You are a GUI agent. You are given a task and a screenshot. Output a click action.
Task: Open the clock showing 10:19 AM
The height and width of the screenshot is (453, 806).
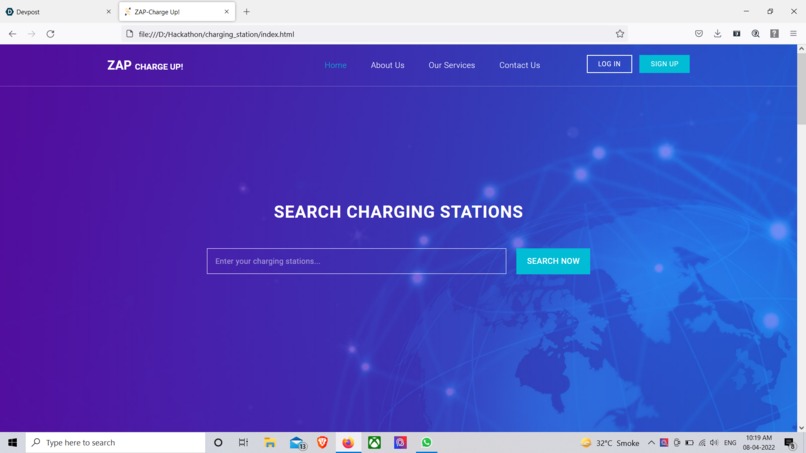point(759,443)
